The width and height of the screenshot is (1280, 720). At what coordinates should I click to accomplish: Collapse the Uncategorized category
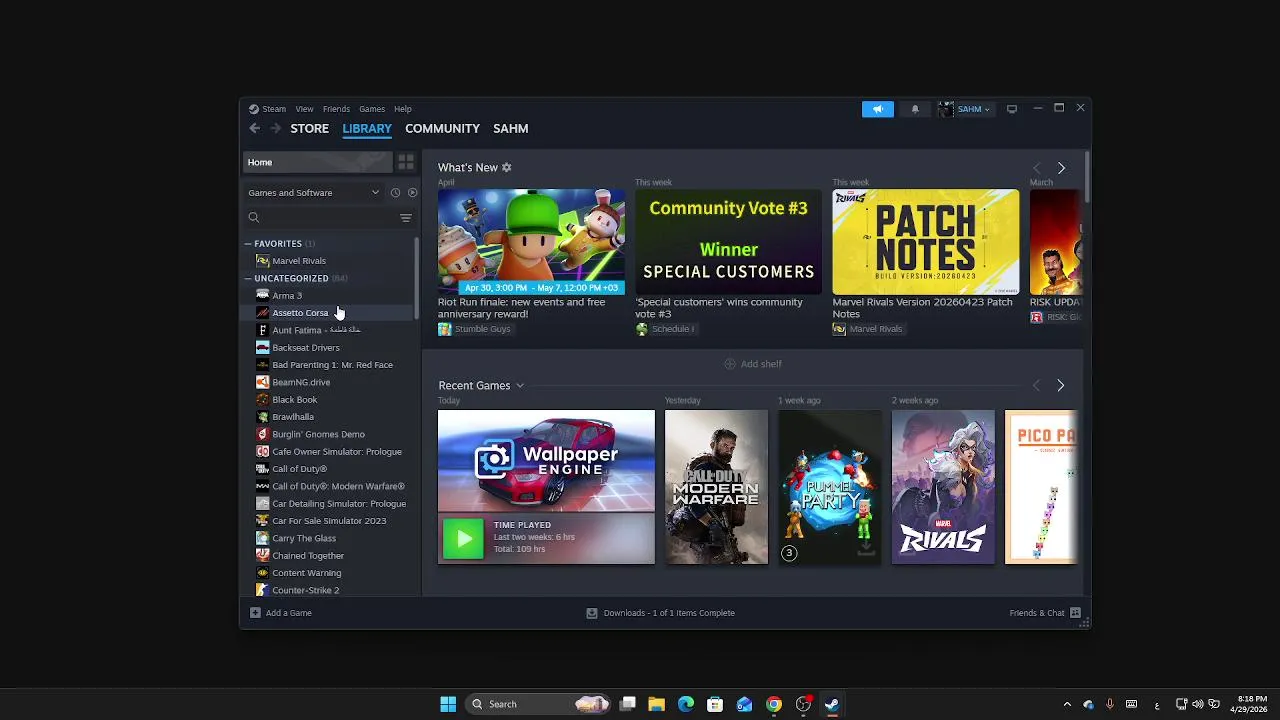click(x=248, y=279)
